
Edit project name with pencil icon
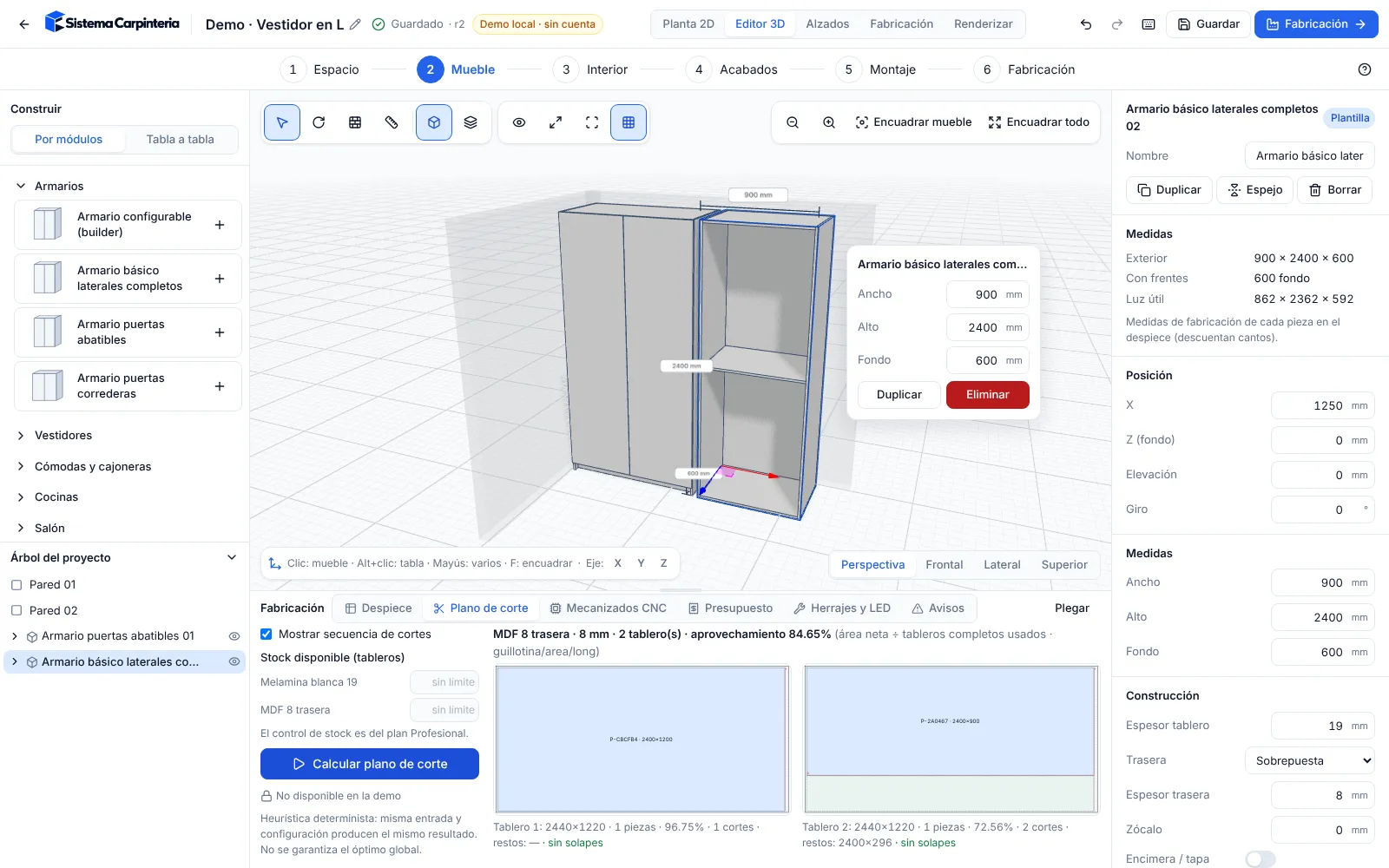[x=355, y=24]
